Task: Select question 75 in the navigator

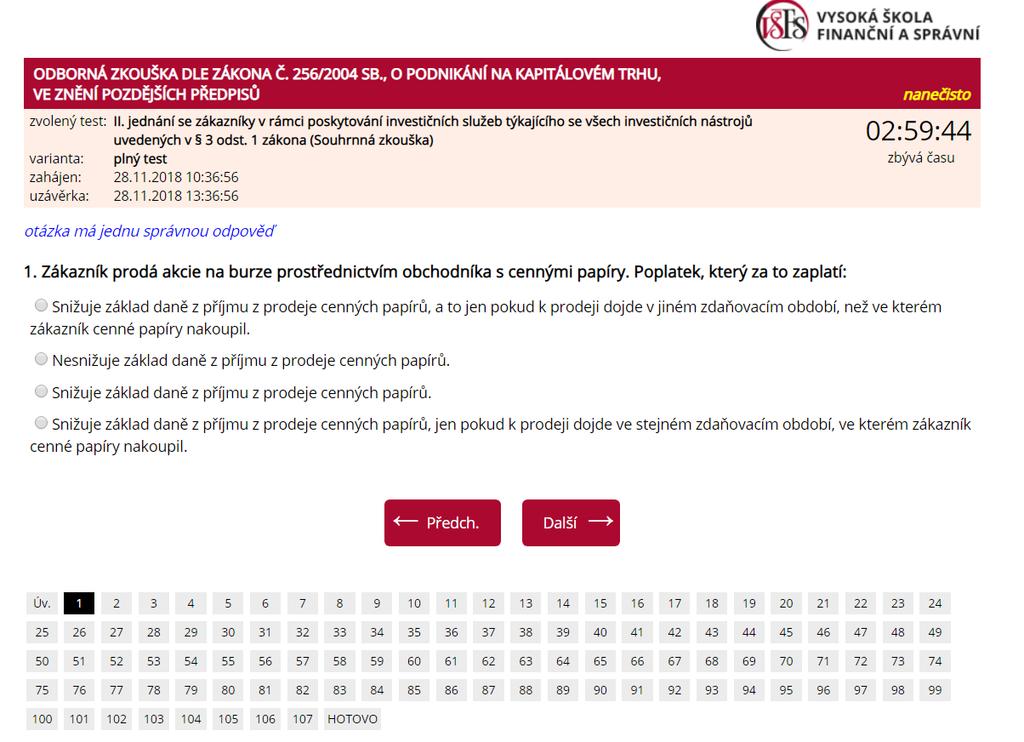Action: coord(42,690)
